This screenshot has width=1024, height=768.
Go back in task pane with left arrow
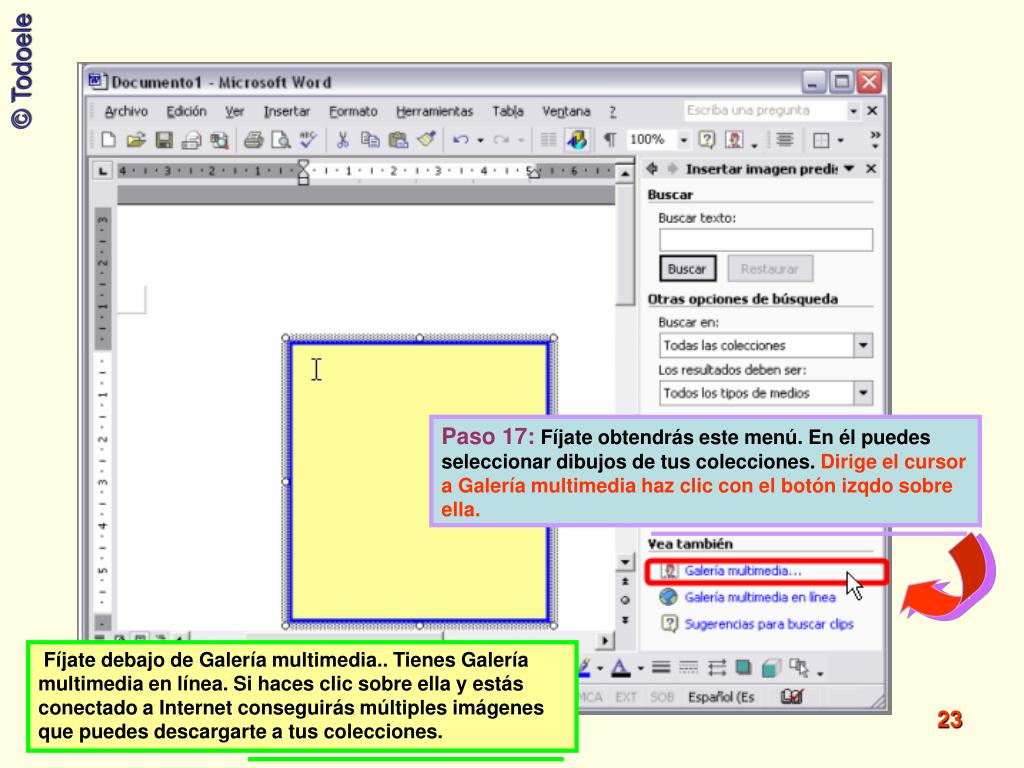pos(652,169)
